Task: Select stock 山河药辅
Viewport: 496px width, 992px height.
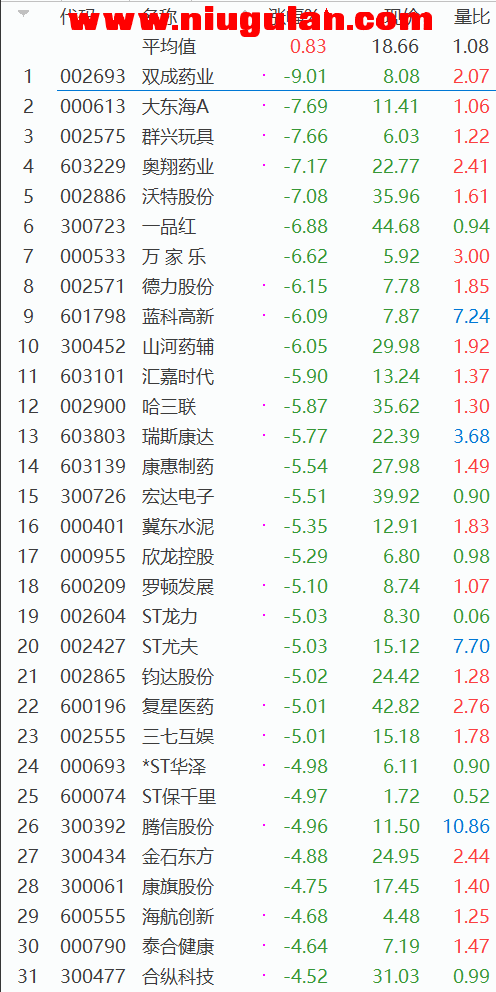Action: [x=178, y=347]
